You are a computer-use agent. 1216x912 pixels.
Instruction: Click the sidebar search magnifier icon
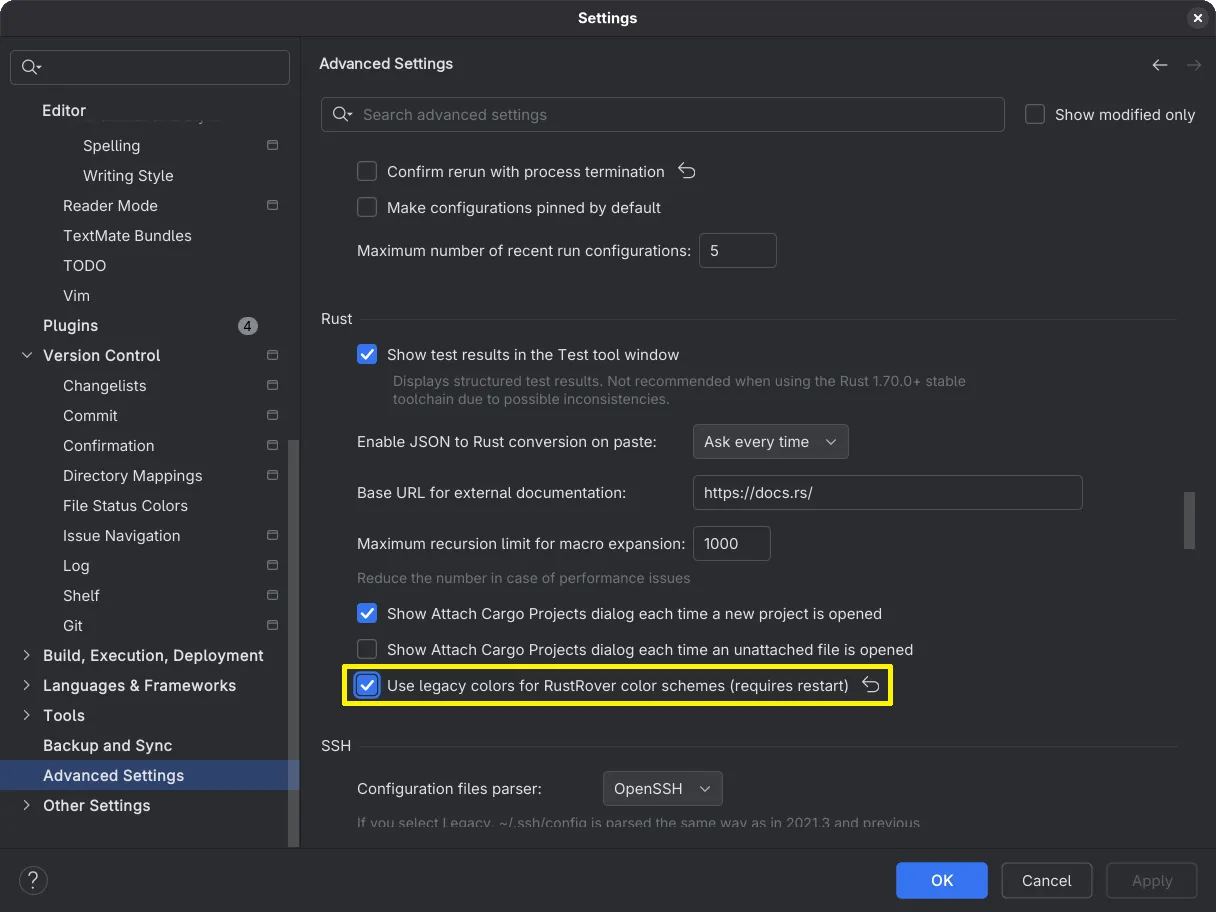(x=30, y=67)
